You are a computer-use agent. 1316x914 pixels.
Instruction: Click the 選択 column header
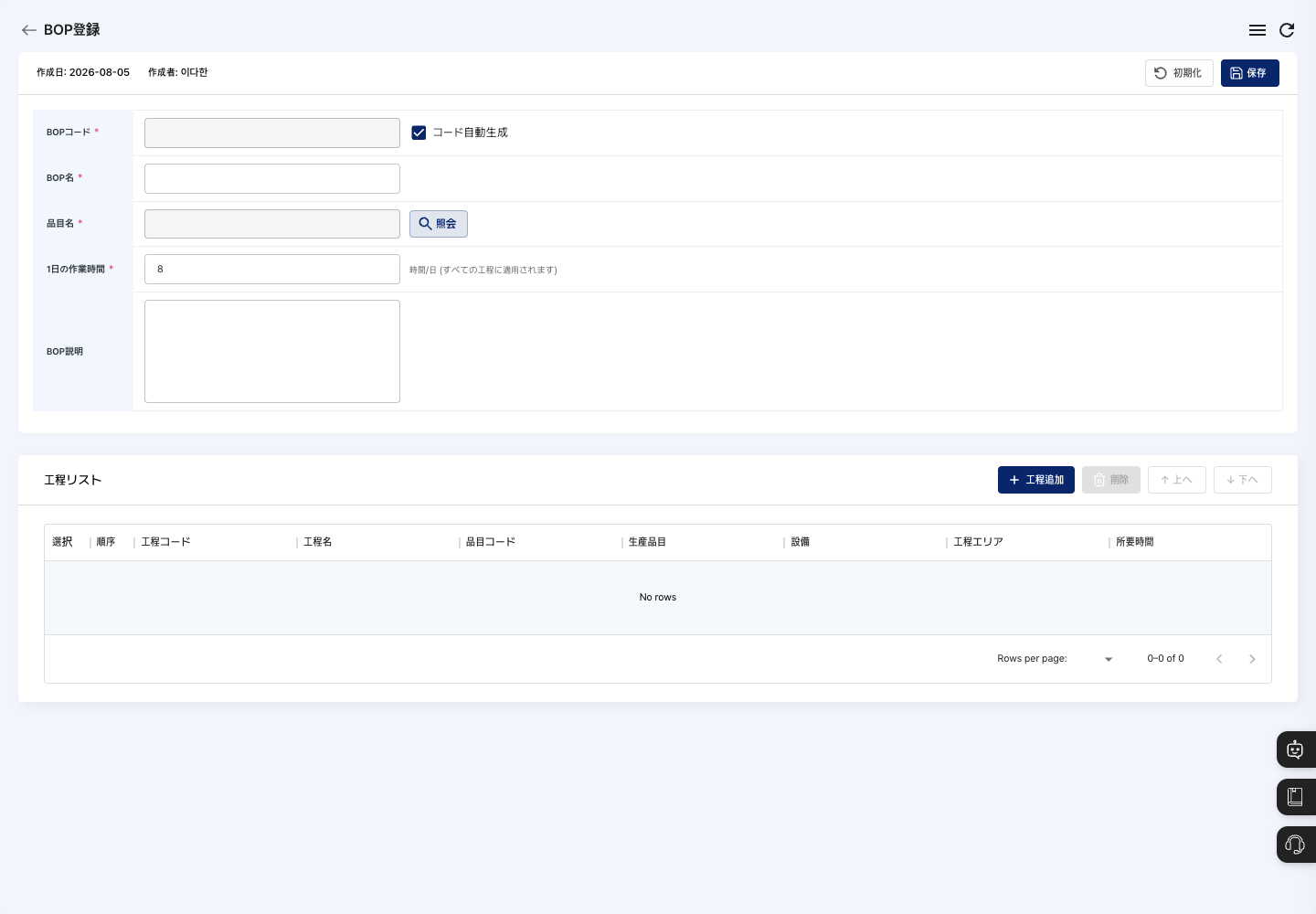62,542
